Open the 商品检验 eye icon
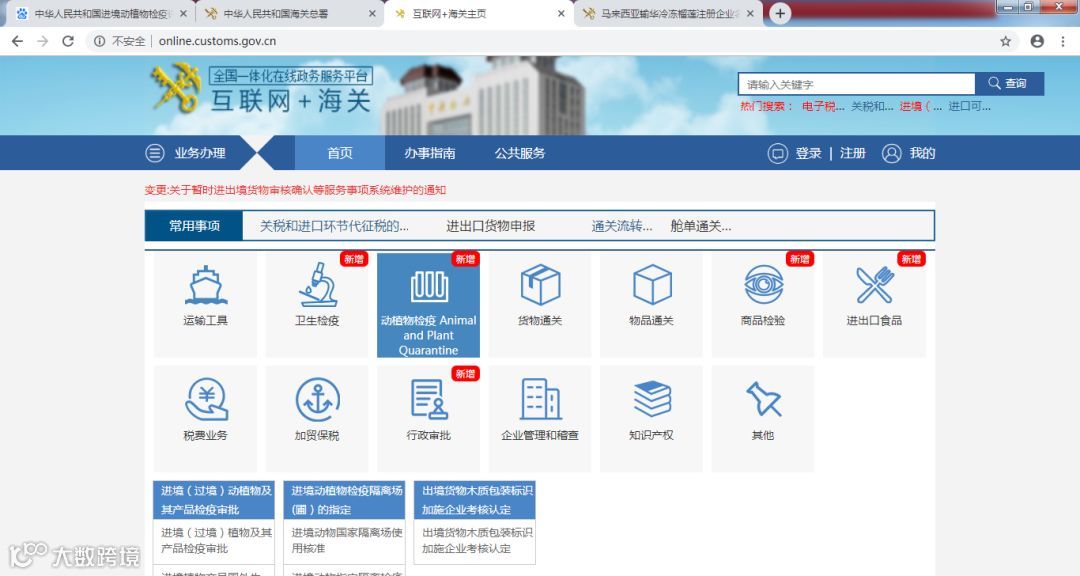Screen dimensions: 1080x576 [x=763, y=284]
